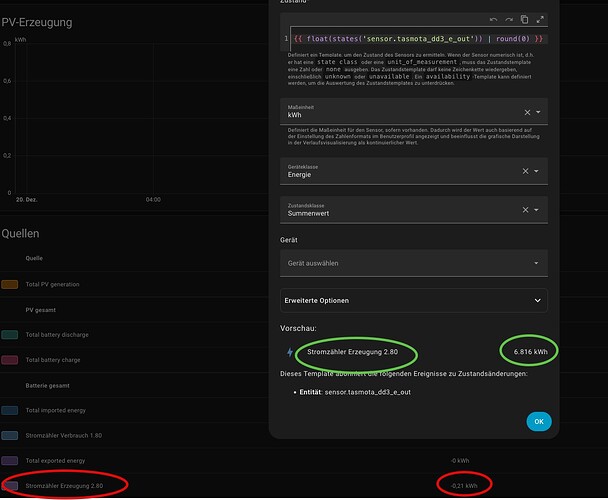
Task: Open the Geräteklasse dropdown arrow
Action: coord(536,171)
